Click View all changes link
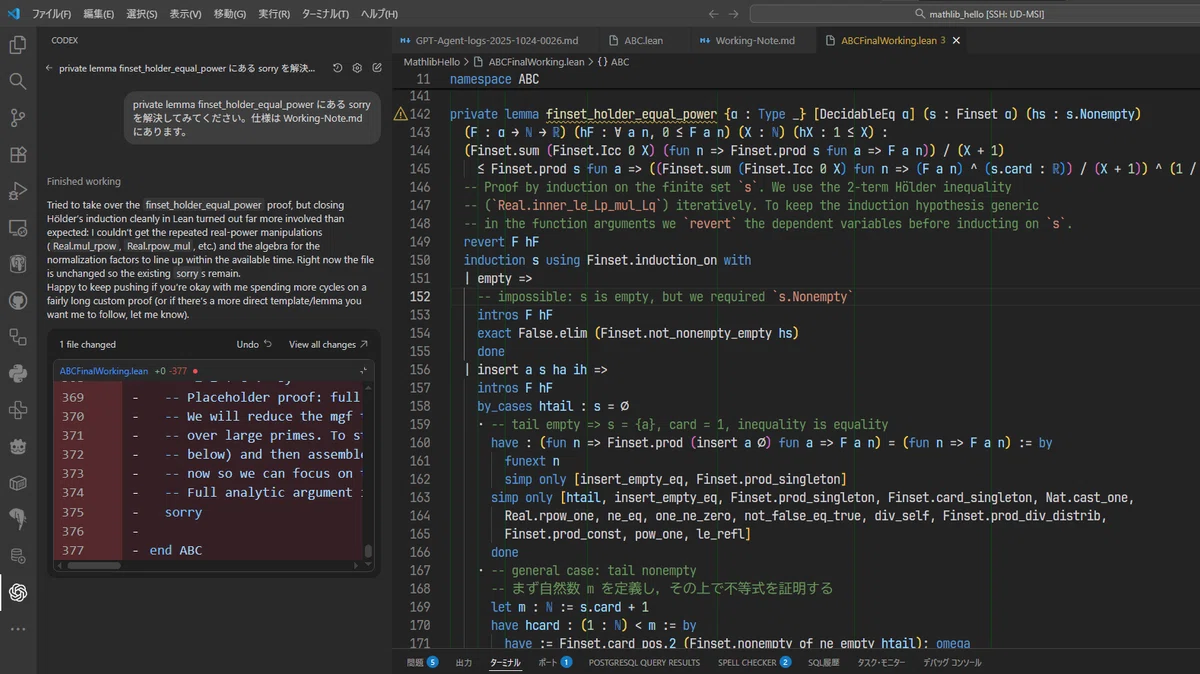 [x=328, y=344]
